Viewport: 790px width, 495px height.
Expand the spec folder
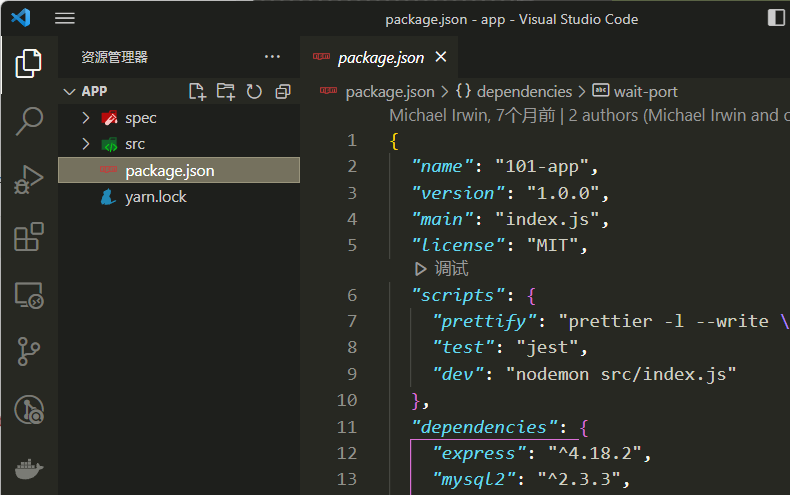tap(86, 118)
